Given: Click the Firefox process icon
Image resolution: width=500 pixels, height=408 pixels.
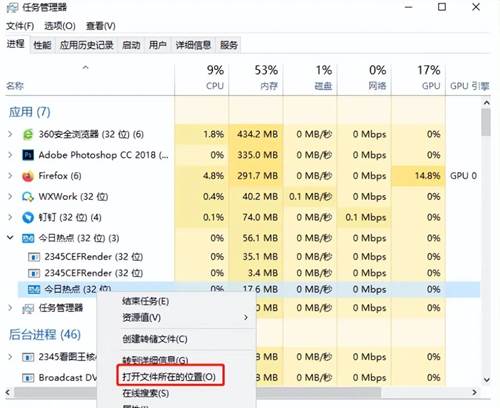Looking at the screenshot, I should click(x=28, y=176).
